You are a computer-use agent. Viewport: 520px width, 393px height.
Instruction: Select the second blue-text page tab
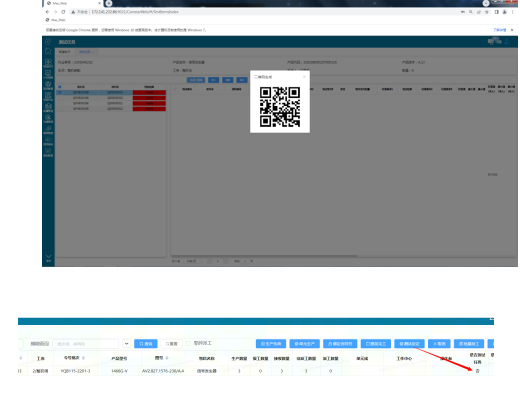(x=86, y=52)
